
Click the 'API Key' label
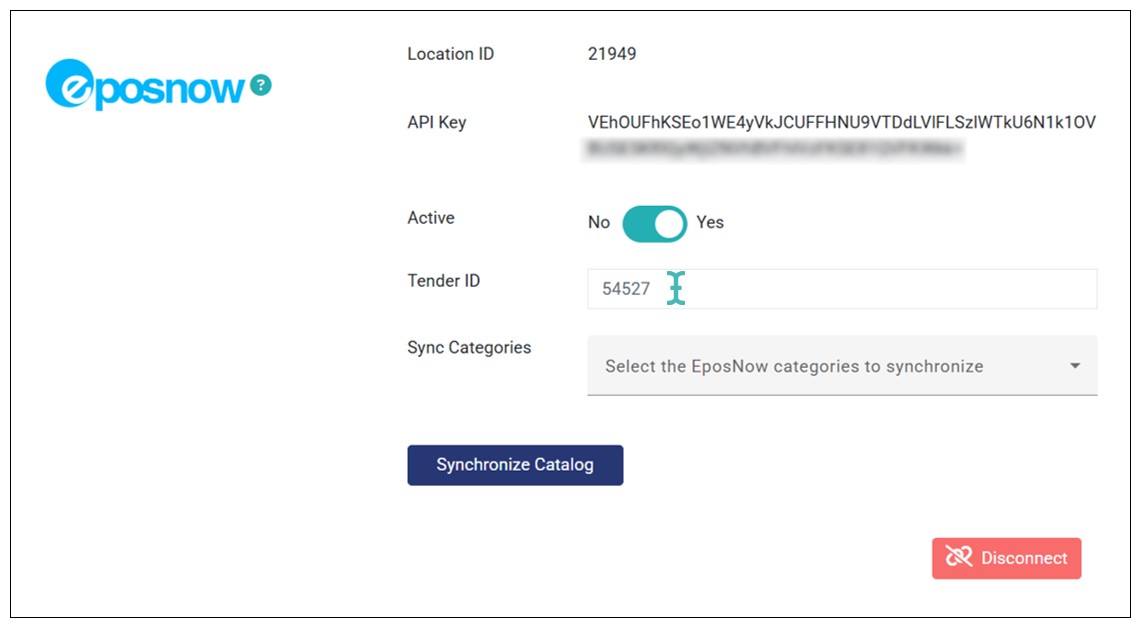436,123
